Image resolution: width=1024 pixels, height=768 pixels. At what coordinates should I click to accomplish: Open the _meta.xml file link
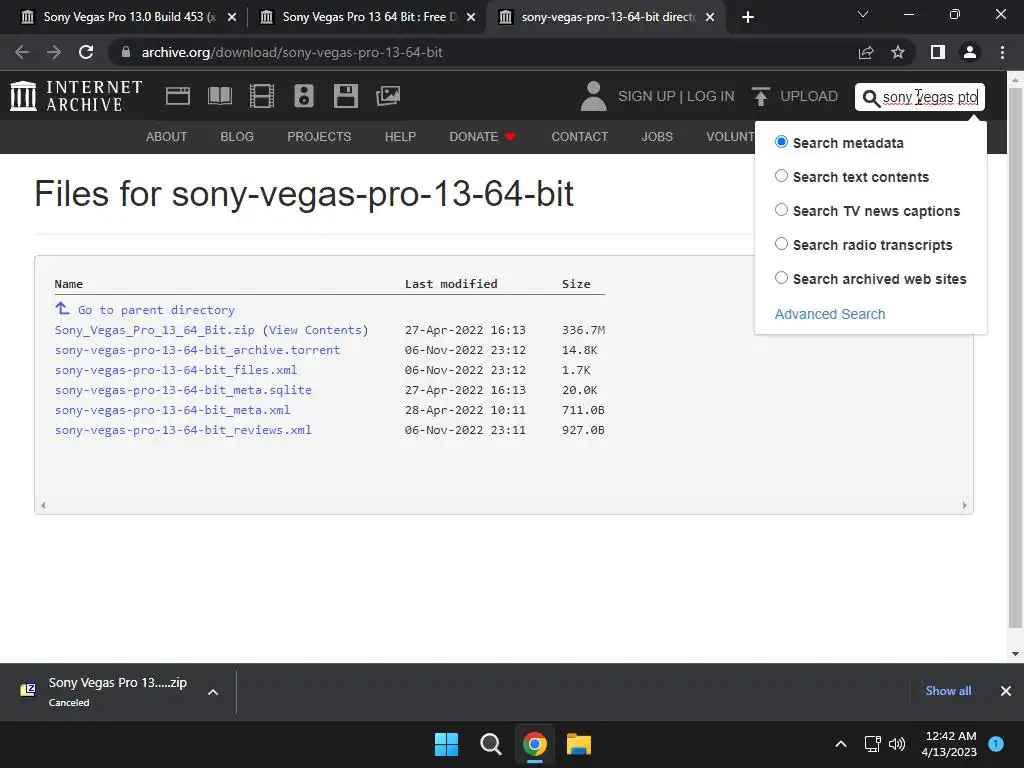click(172, 410)
